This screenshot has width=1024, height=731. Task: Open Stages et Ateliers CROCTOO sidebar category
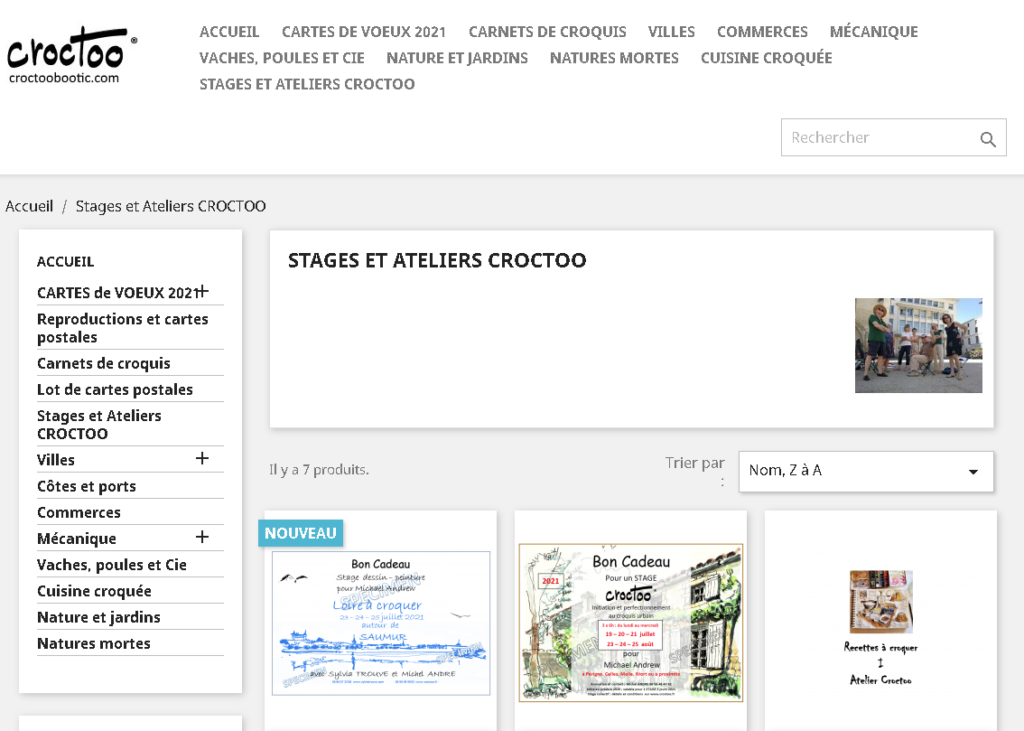coord(99,425)
